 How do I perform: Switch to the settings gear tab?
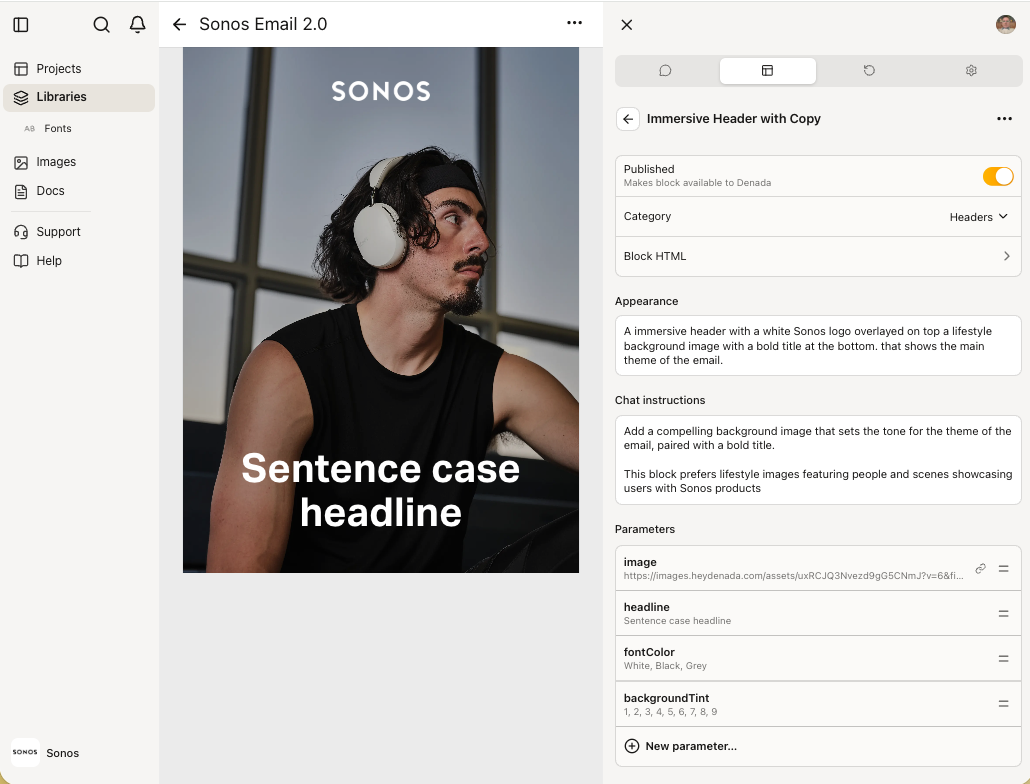(x=971, y=70)
